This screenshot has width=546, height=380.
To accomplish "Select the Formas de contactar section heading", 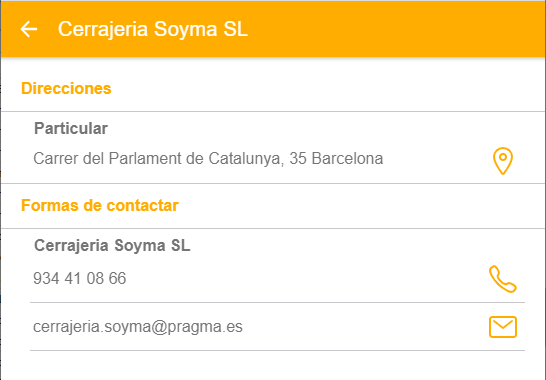I will tap(100, 205).
